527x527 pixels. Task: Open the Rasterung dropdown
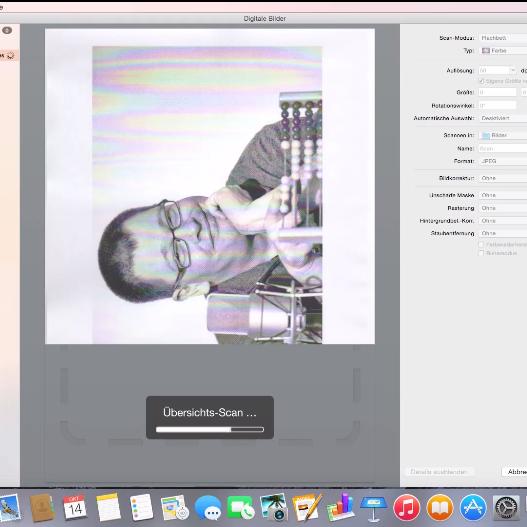[503, 208]
